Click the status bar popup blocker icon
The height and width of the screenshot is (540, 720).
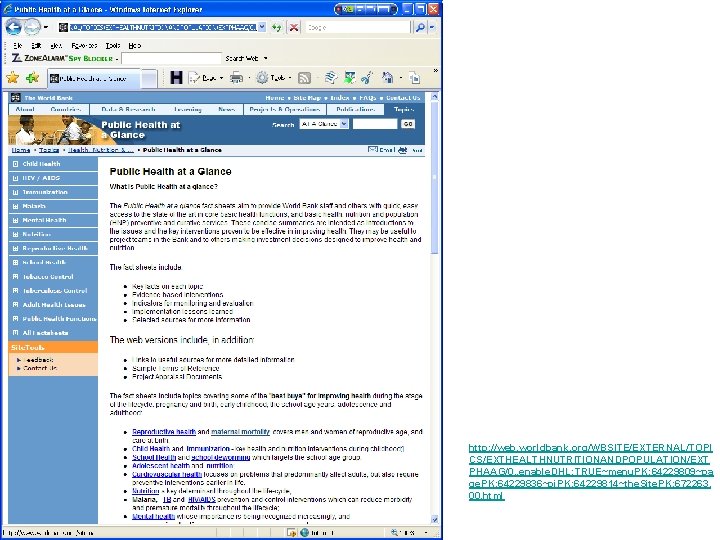point(291,533)
